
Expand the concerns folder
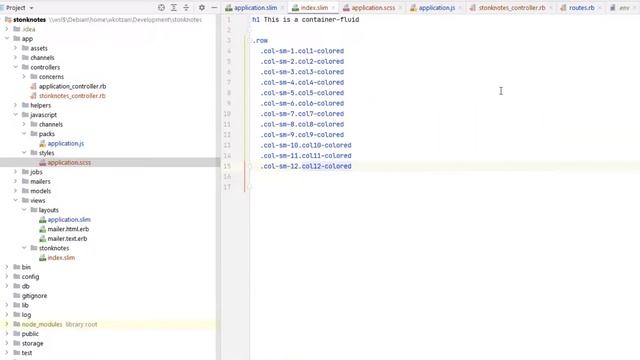pyautogui.click(x=24, y=76)
